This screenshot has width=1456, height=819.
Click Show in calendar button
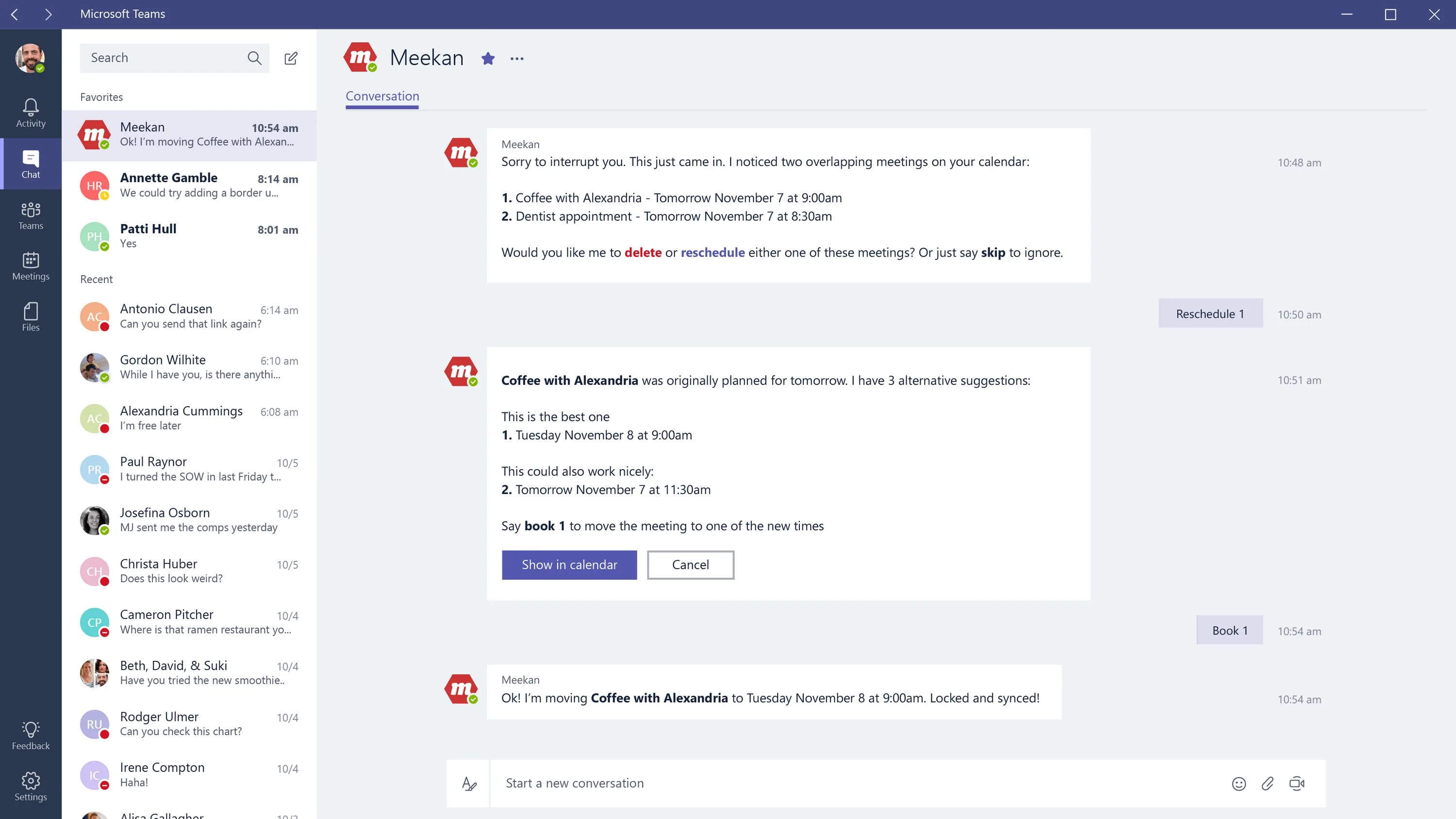[x=569, y=564]
